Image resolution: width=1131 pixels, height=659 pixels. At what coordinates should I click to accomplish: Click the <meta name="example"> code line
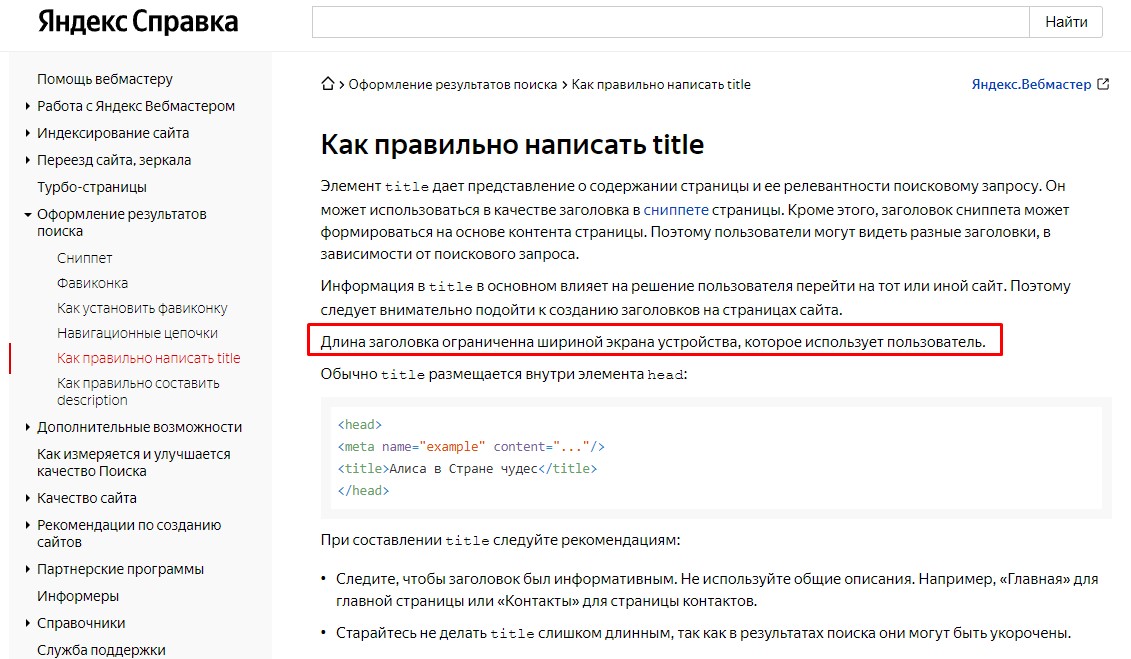[x=471, y=446]
